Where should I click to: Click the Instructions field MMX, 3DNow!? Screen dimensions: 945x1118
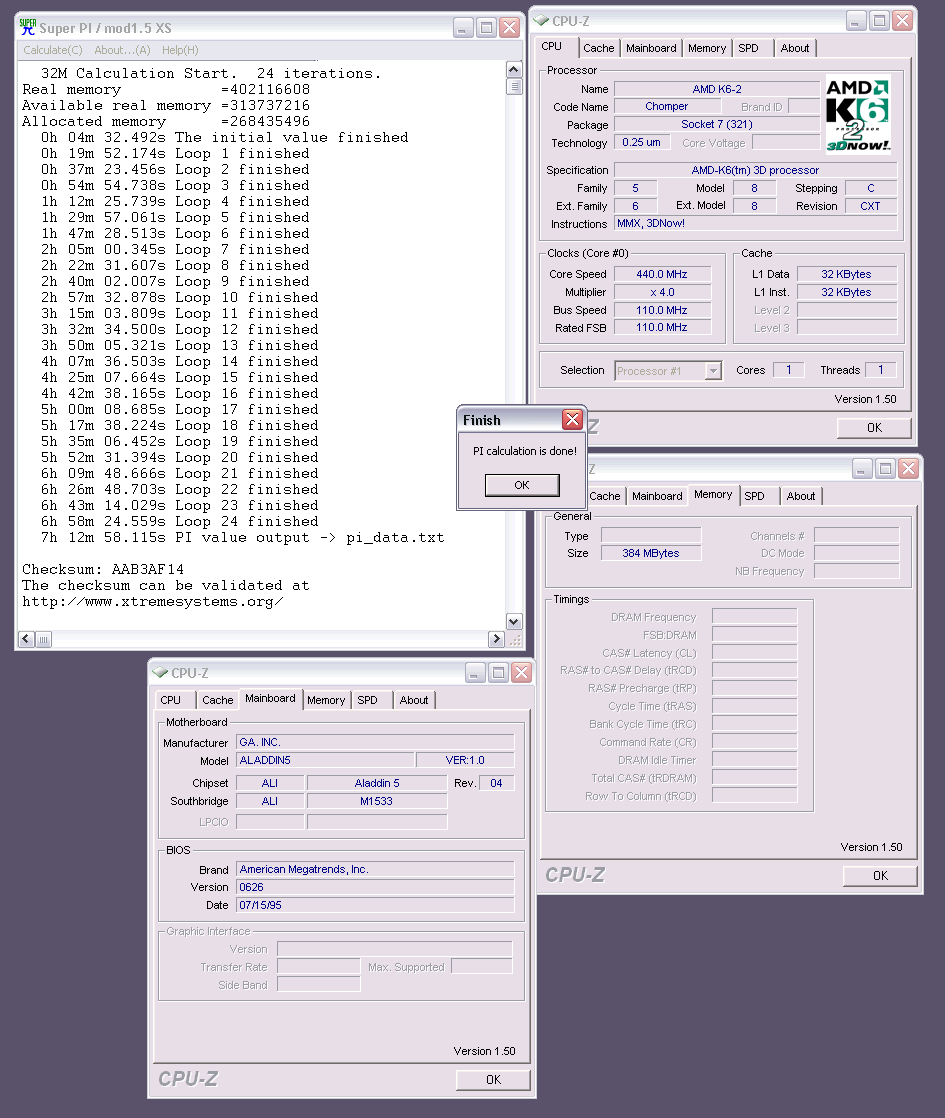[x=755, y=223]
